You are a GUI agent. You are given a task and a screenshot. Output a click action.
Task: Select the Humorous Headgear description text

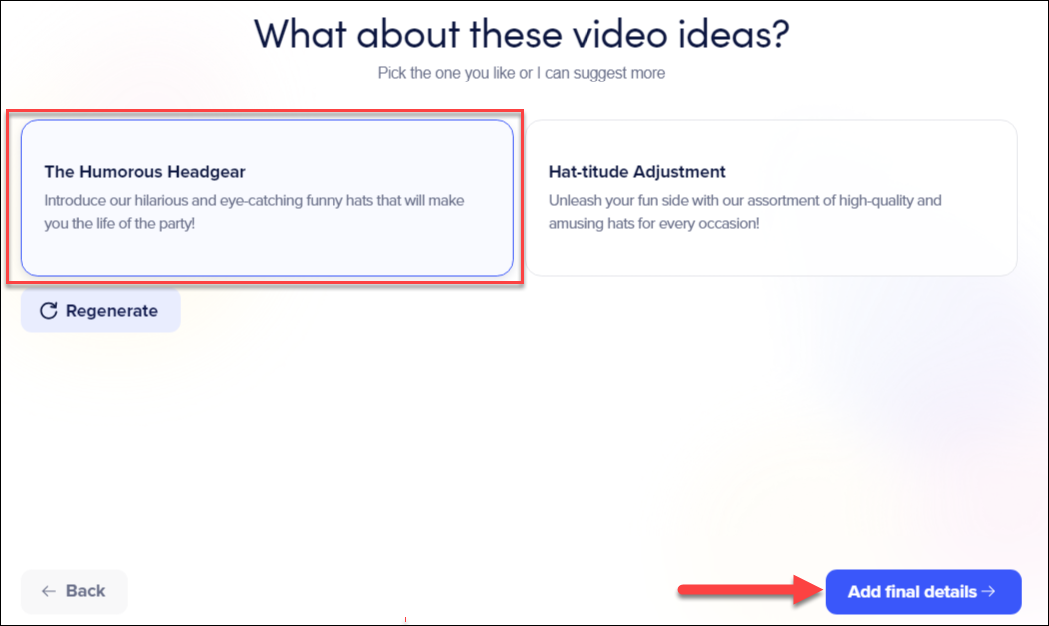tap(253, 211)
